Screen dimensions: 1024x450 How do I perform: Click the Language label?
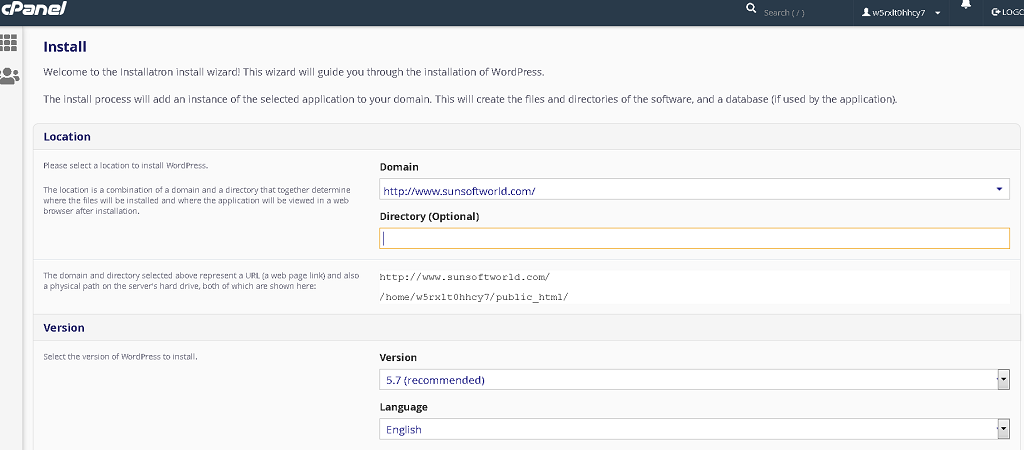(x=404, y=407)
